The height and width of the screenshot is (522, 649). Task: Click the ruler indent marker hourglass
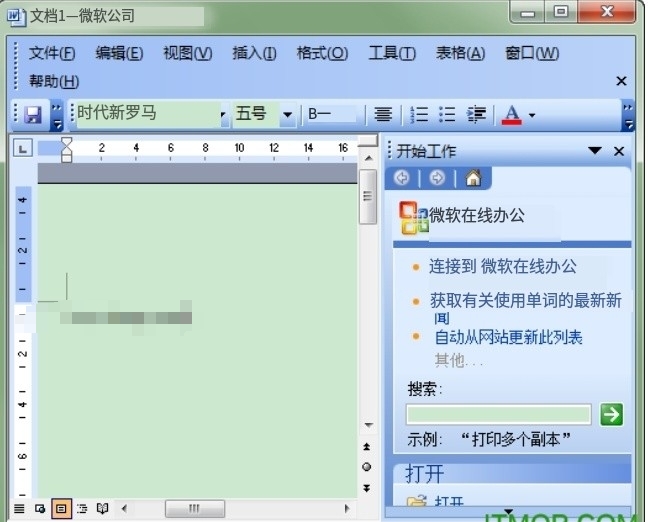[66, 150]
